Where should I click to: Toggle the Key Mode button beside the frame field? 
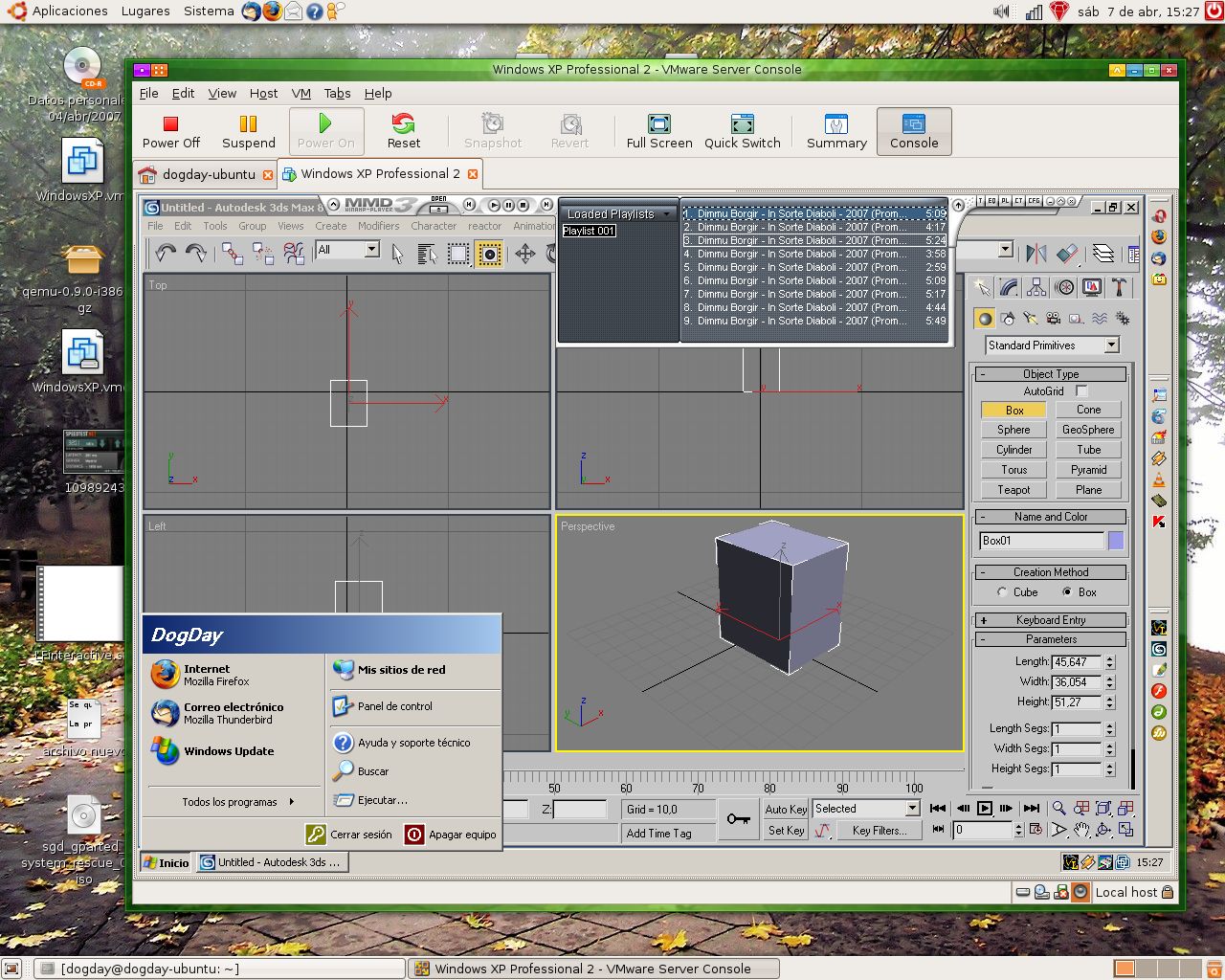pyautogui.click(x=938, y=830)
